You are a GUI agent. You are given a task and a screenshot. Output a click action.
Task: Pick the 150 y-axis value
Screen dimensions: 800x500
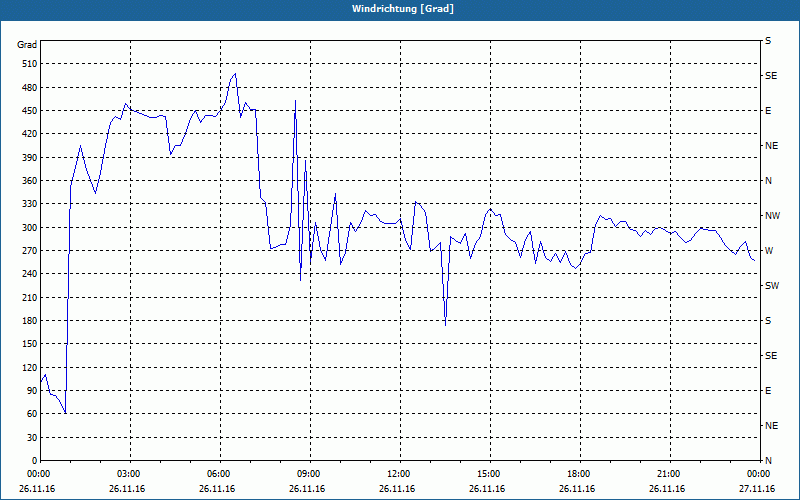30,344
